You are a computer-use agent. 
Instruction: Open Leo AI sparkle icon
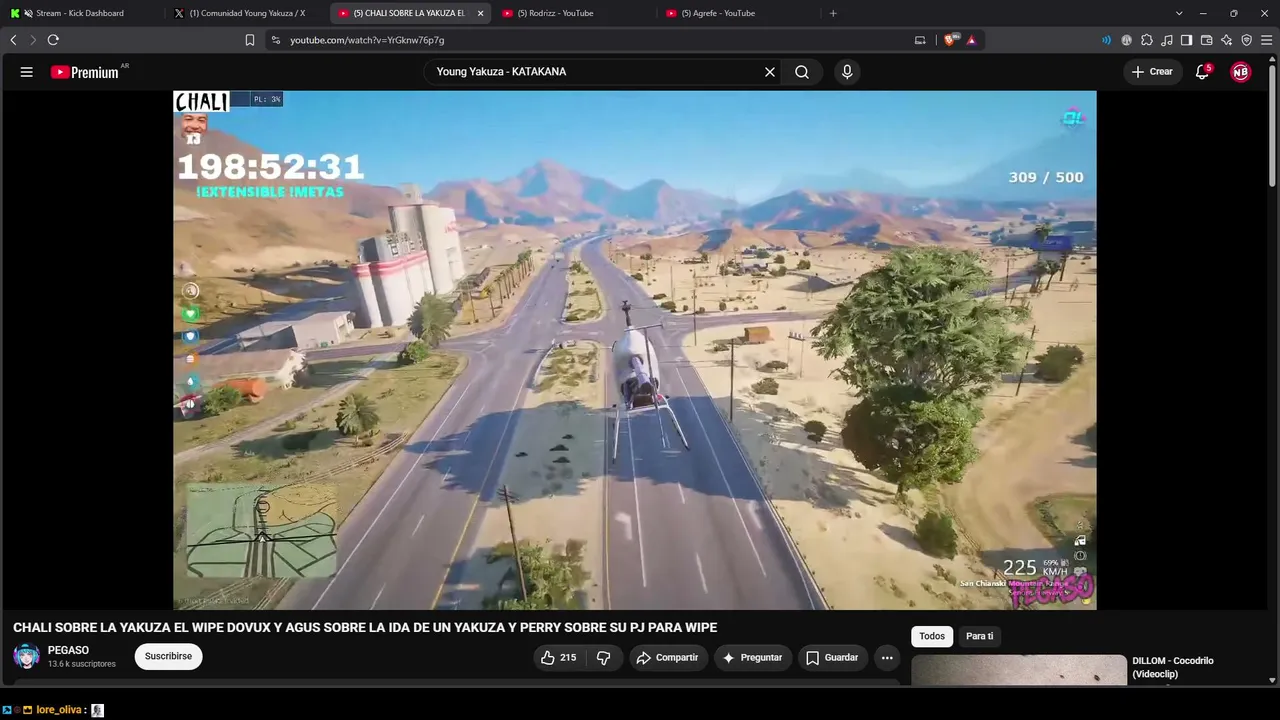1227,40
